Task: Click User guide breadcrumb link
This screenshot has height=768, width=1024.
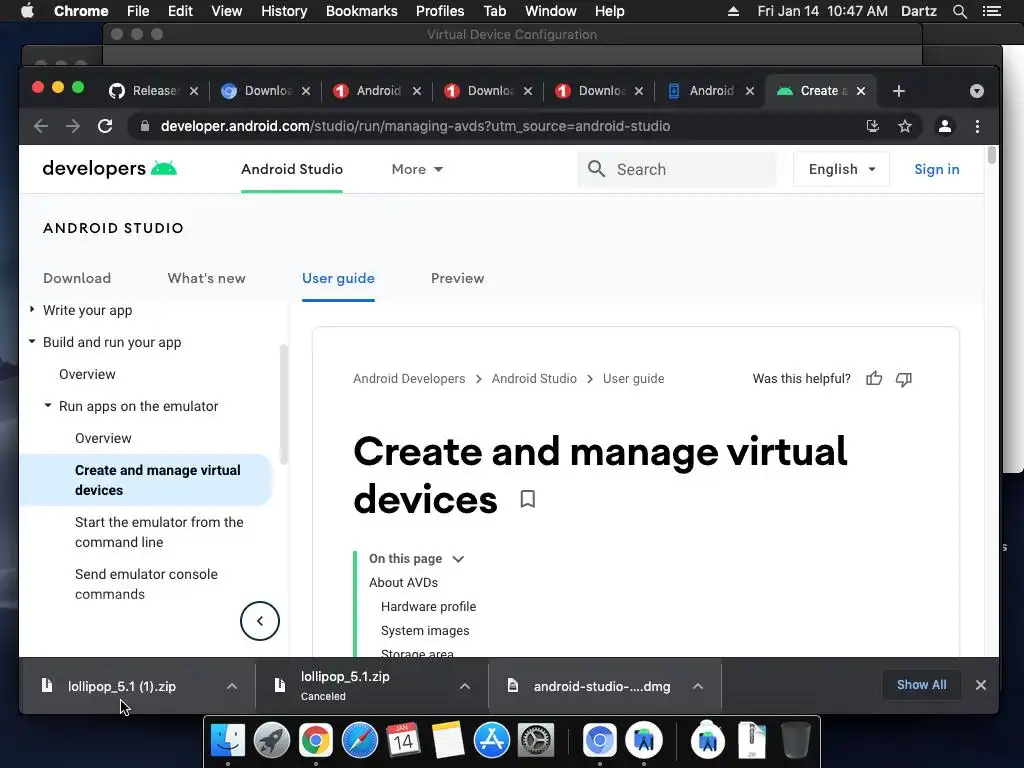Action: pyautogui.click(x=633, y=379)
